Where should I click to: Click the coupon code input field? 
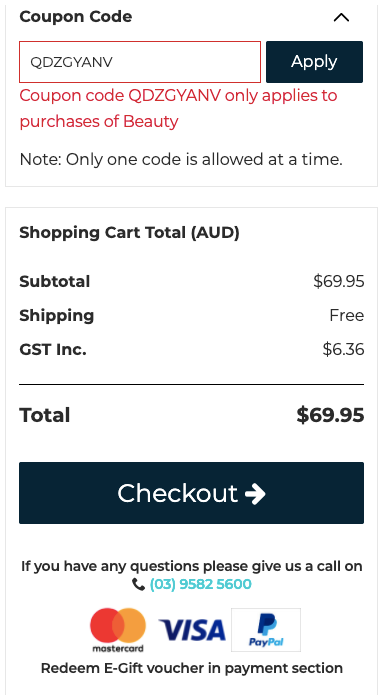(x=140, y=62)
